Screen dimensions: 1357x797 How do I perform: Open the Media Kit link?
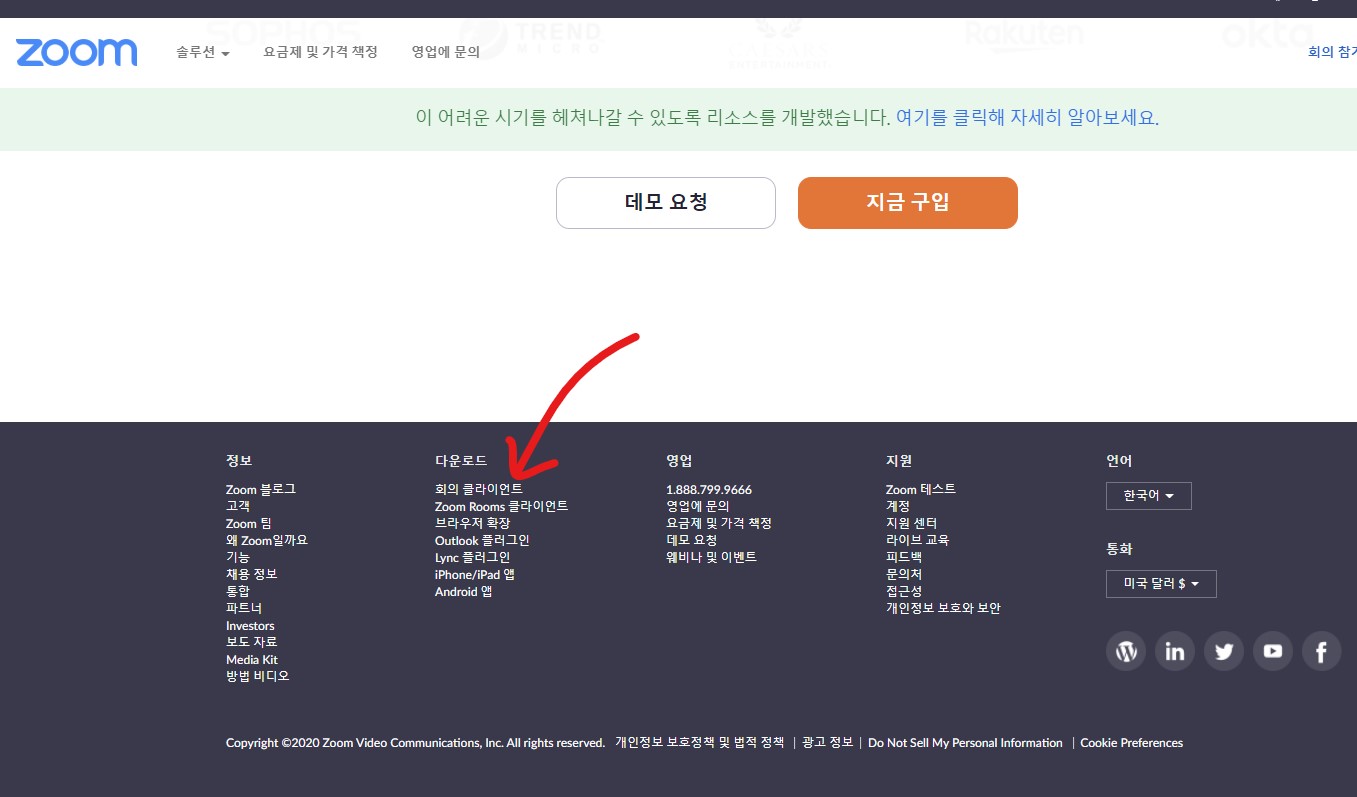point(252,660)
